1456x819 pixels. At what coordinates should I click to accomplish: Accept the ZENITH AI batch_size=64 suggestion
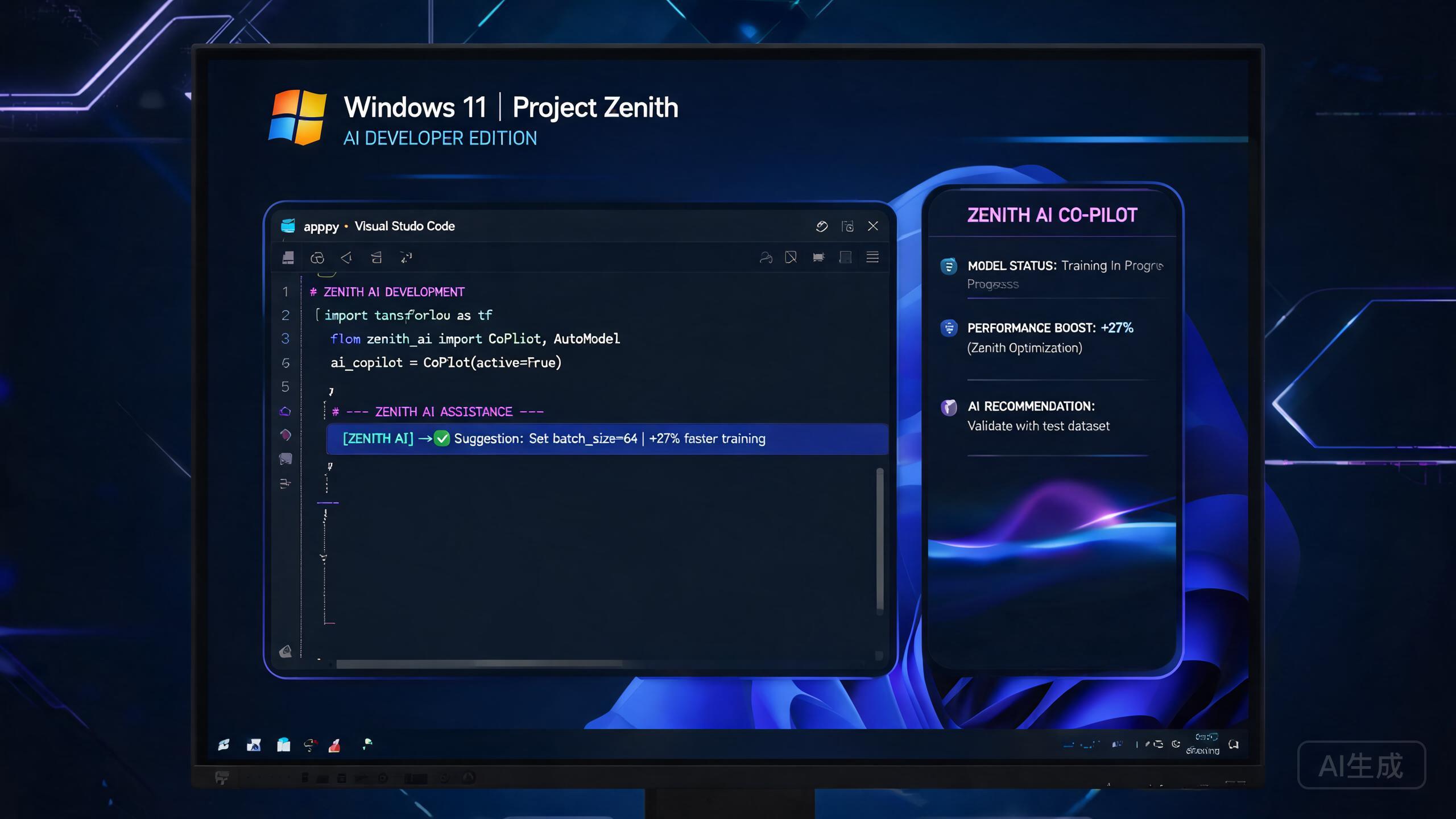point(607,439)
